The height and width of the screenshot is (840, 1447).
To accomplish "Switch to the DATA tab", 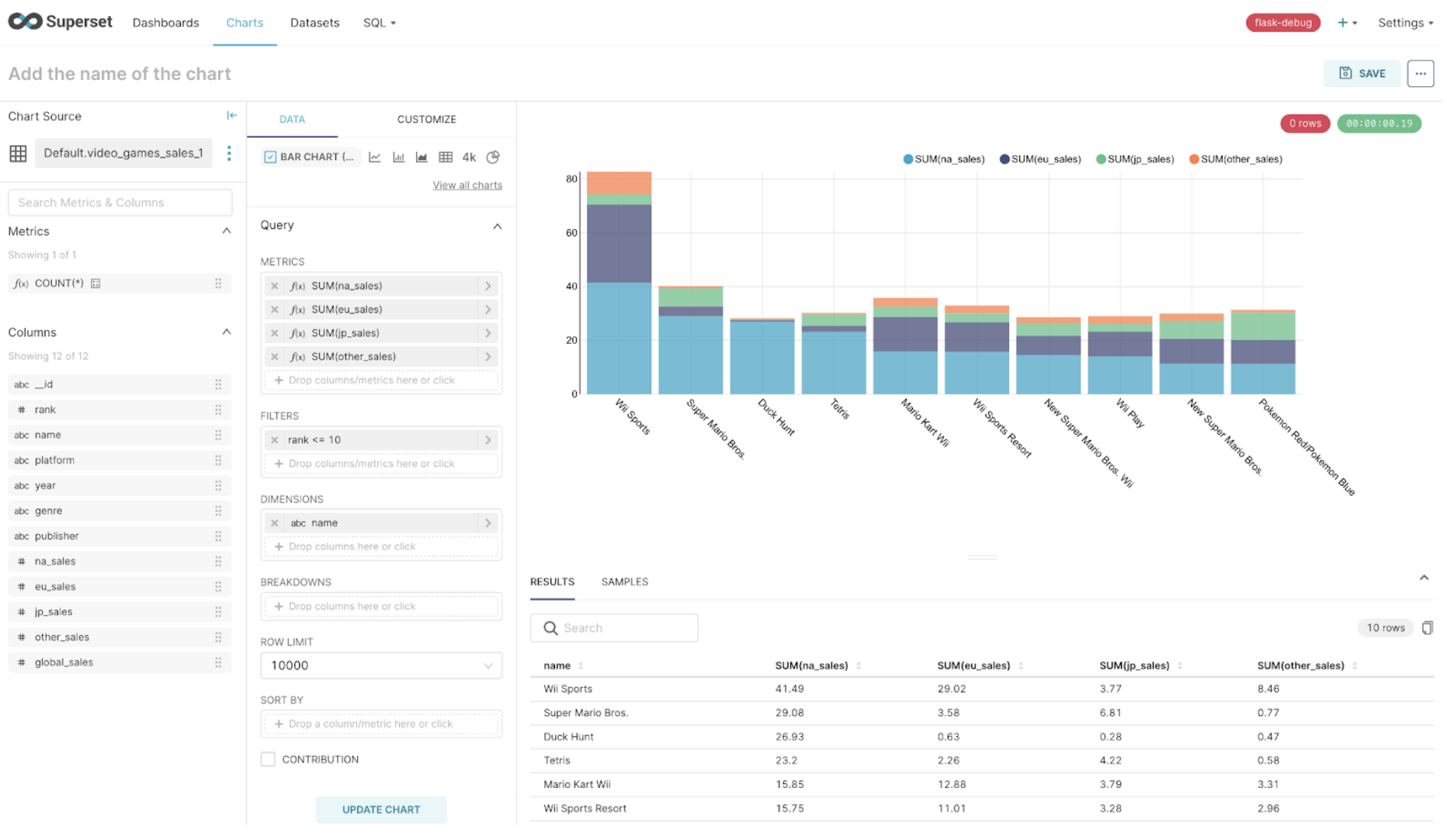I will pos(292,120).
